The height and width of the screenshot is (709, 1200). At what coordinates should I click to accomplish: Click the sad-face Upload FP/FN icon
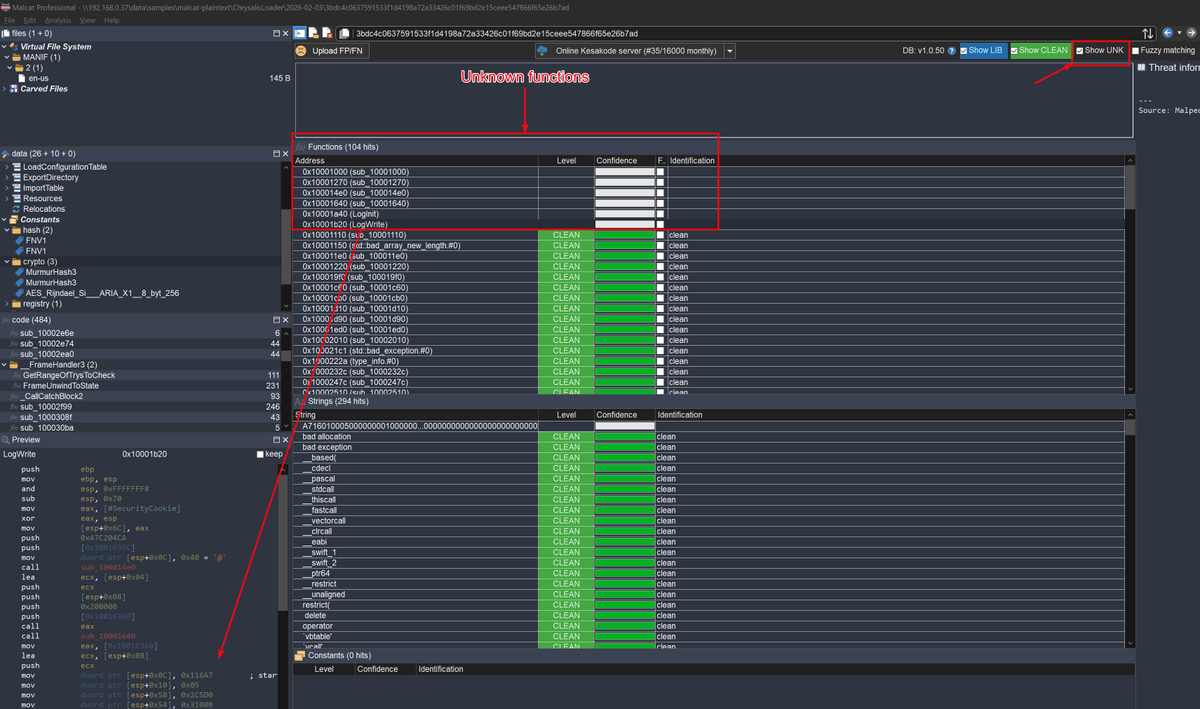301,50
